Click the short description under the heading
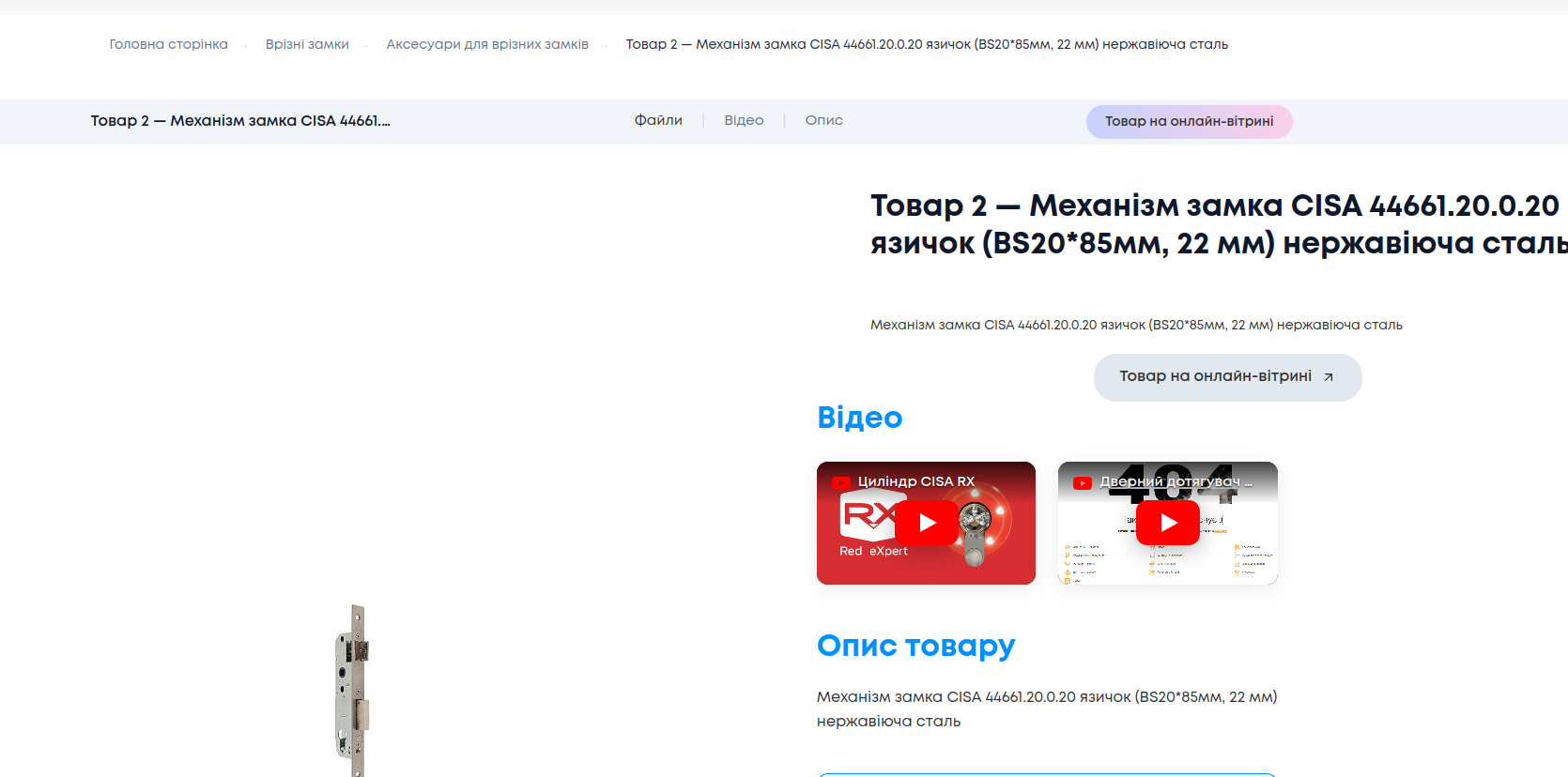 [x=1136, y=325]
